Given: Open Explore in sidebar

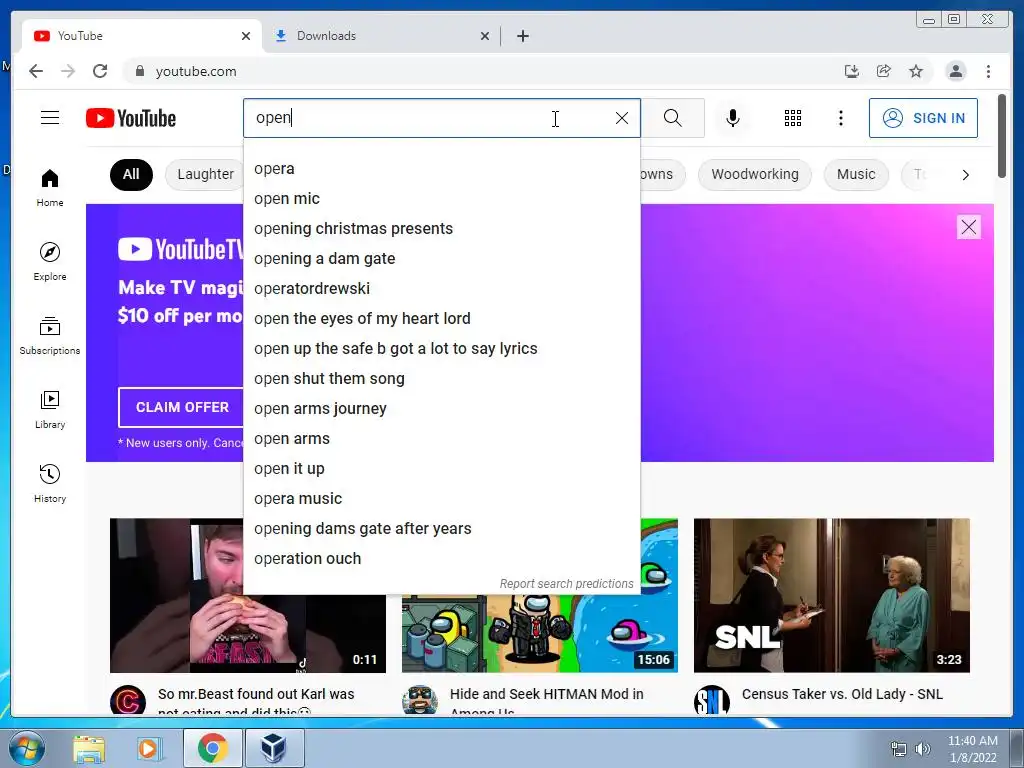Looking at the screenshot, I should [x=50, y=261].
